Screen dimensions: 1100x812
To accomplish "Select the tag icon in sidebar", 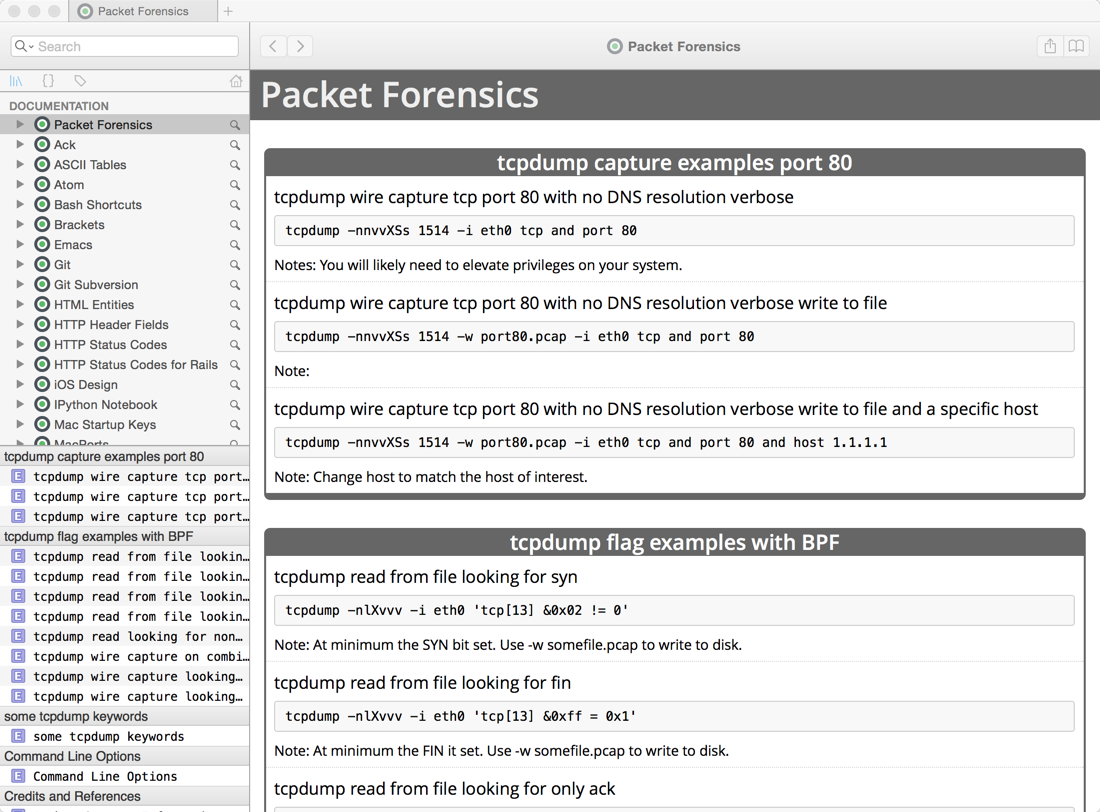I will point(80,81).
